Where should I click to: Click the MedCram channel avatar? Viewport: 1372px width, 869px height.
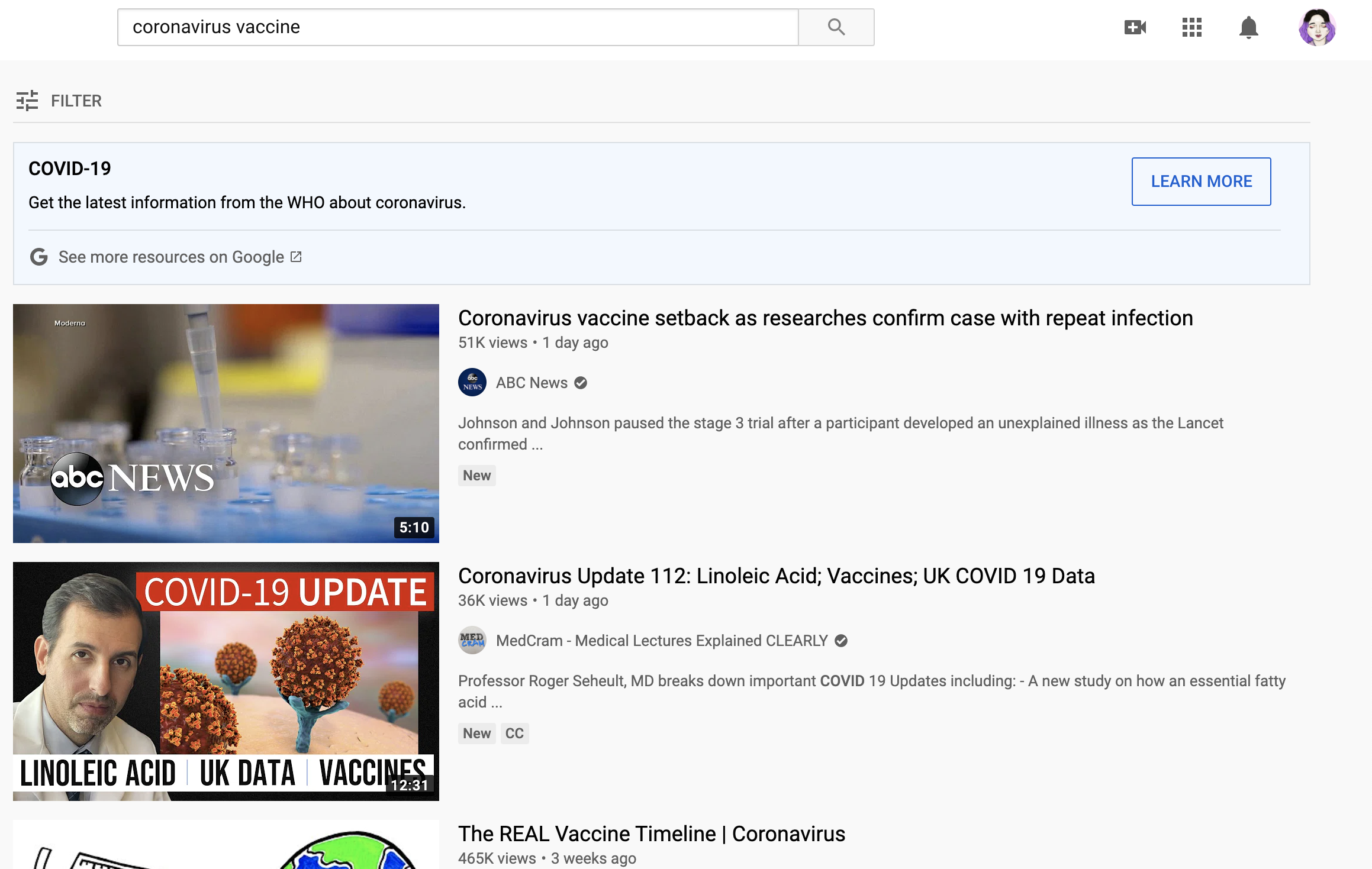point(472,641)
